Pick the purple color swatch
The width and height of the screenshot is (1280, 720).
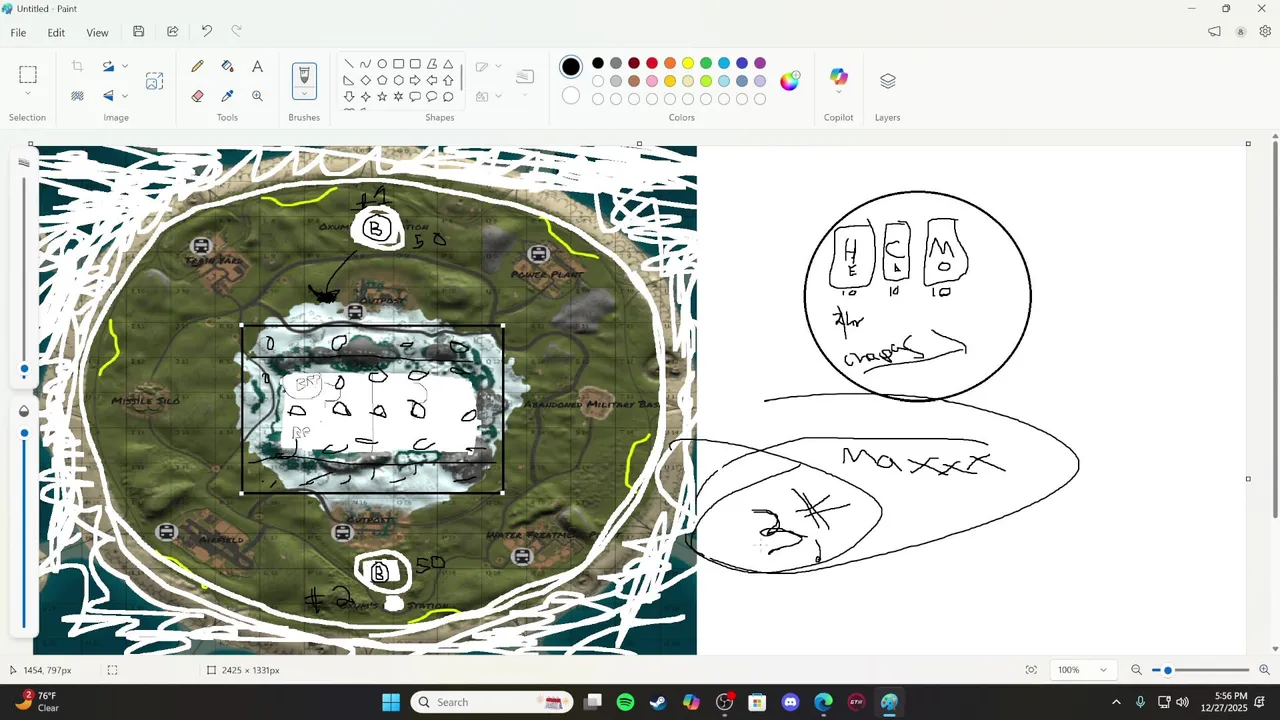click(760, 63)
